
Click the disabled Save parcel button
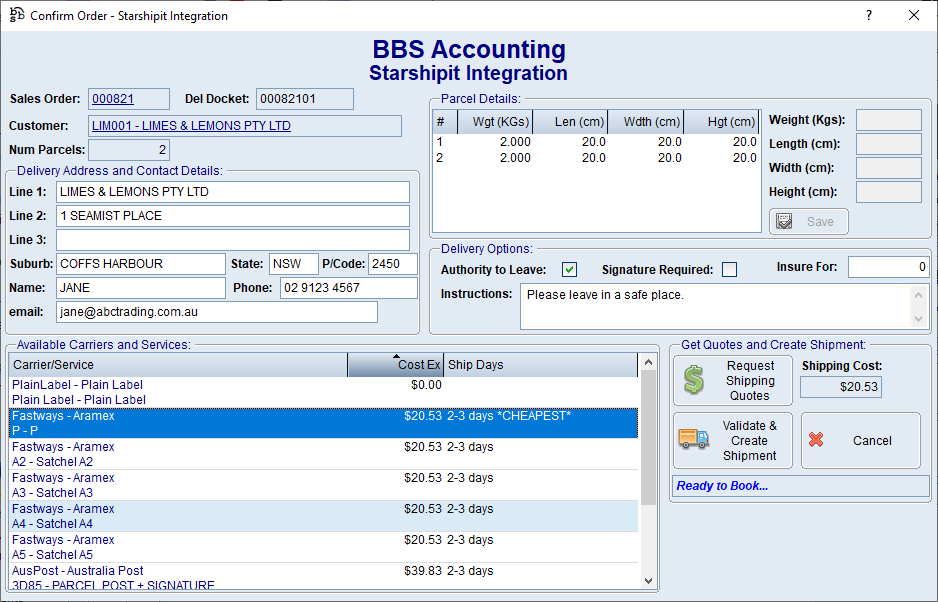pyautogui.click(x=808, y=221)
